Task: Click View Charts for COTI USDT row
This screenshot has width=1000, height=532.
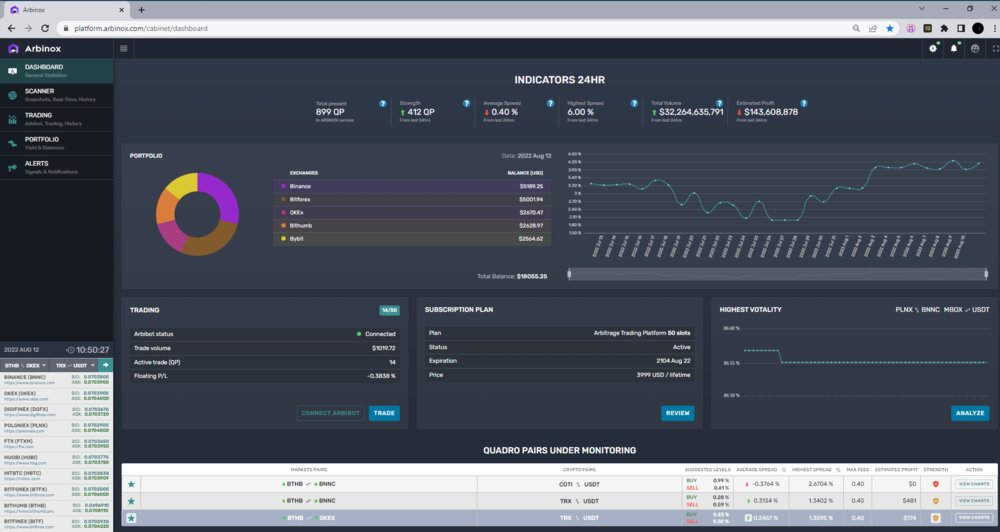Action: coord(974,484)
